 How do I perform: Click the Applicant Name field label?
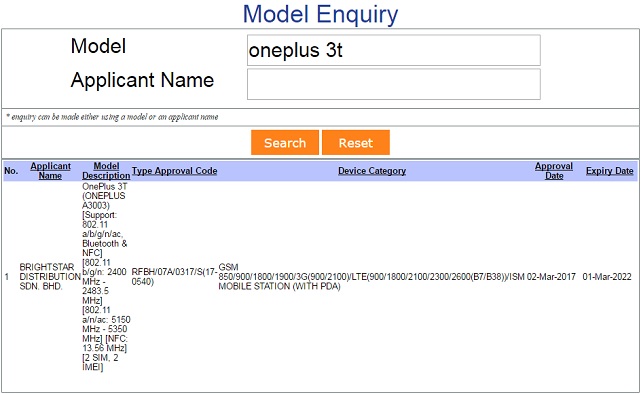[142, 80]
